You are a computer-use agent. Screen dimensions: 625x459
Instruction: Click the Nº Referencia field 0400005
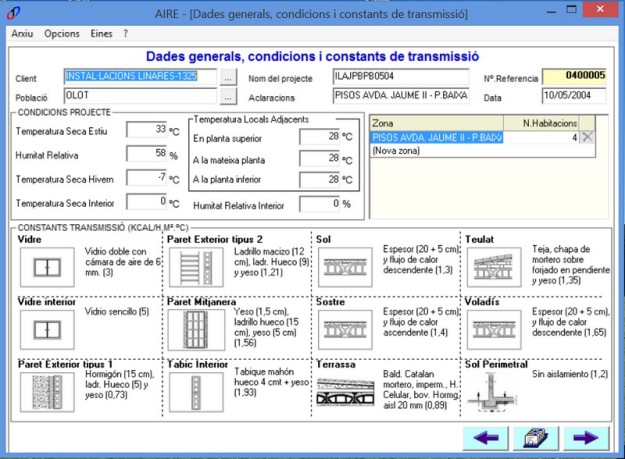coord(574,76)
